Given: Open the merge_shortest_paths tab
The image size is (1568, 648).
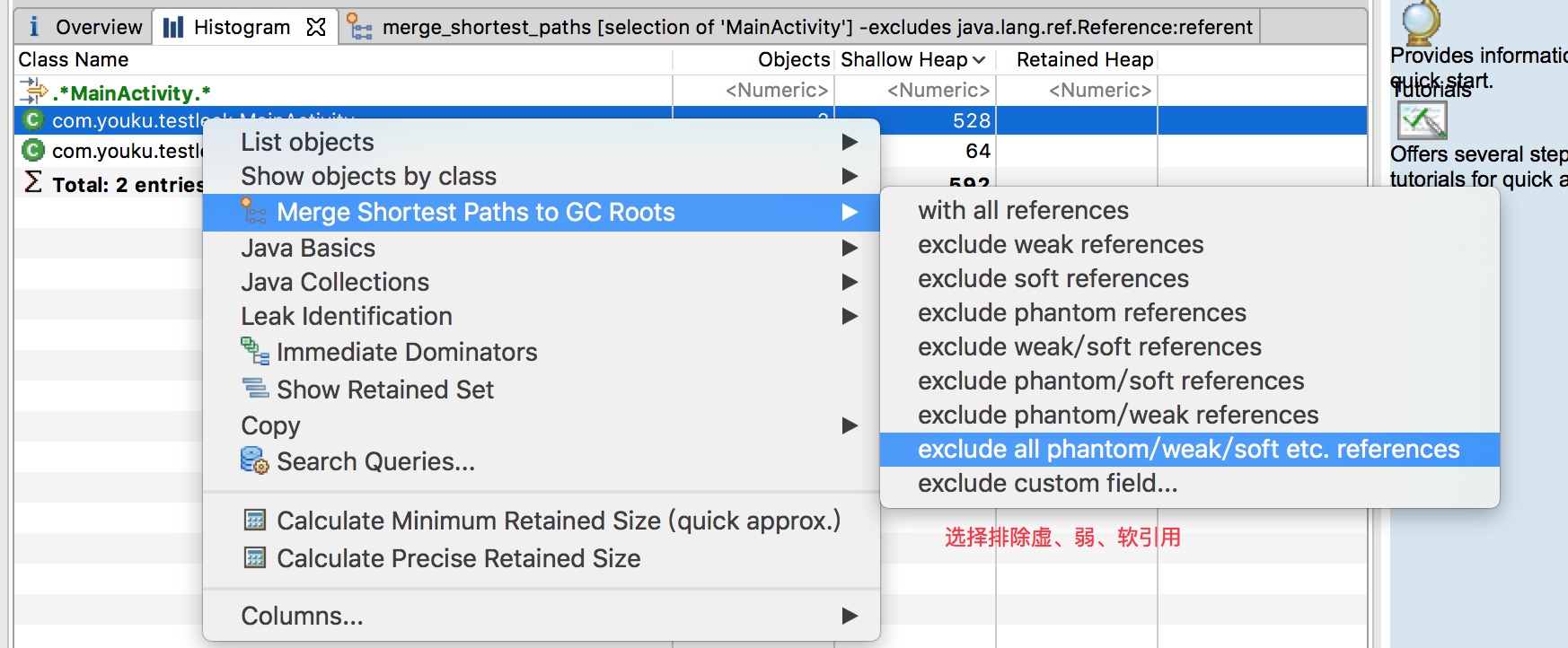Looking at the screenshot, I should [799, 27].
